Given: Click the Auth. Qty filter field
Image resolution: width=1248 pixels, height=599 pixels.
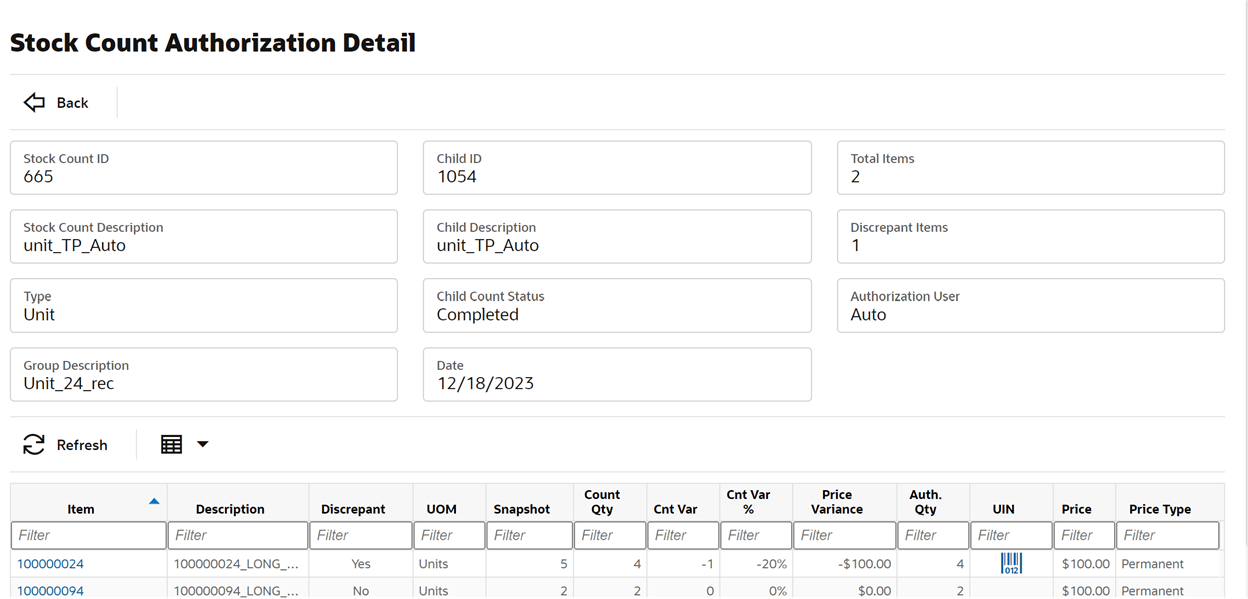Looking at the screenshot, I should pyautogui.click(x=932, y=535).
